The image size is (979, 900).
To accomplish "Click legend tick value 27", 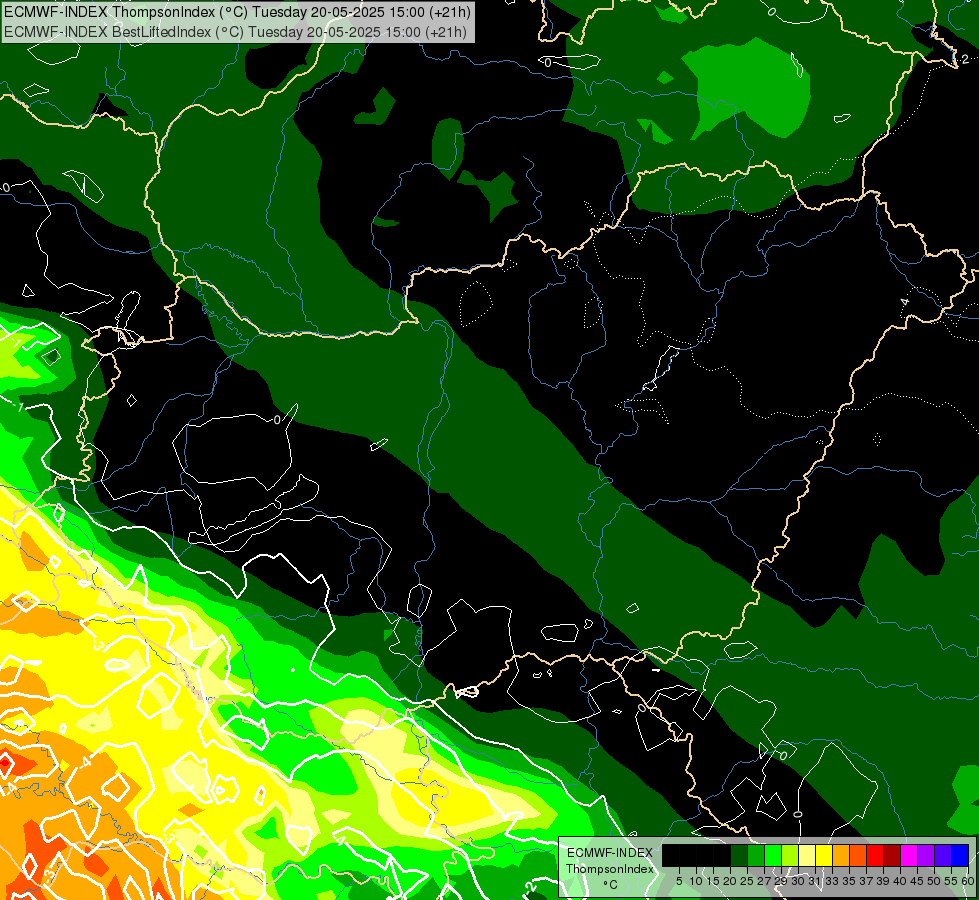I will (x=764, y=881).
